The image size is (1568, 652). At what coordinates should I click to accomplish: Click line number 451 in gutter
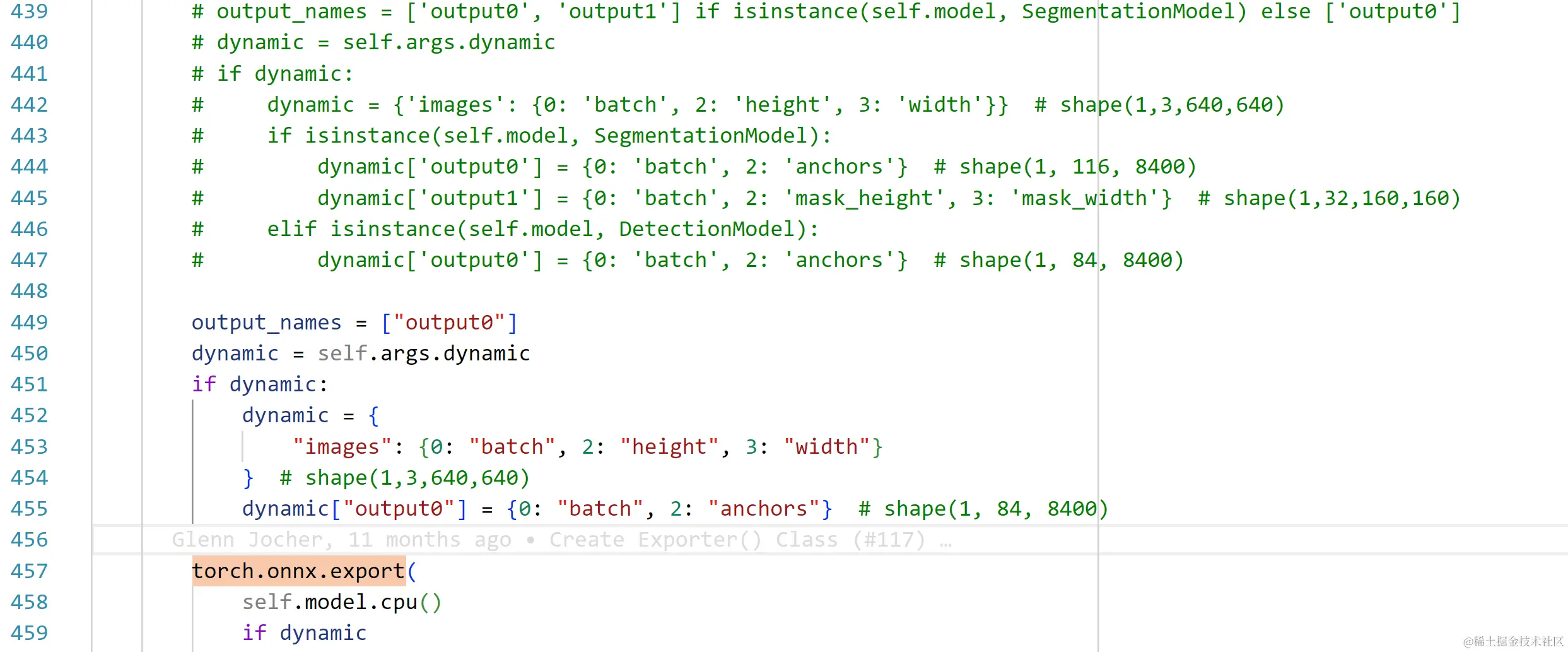(x=29, y=384)
